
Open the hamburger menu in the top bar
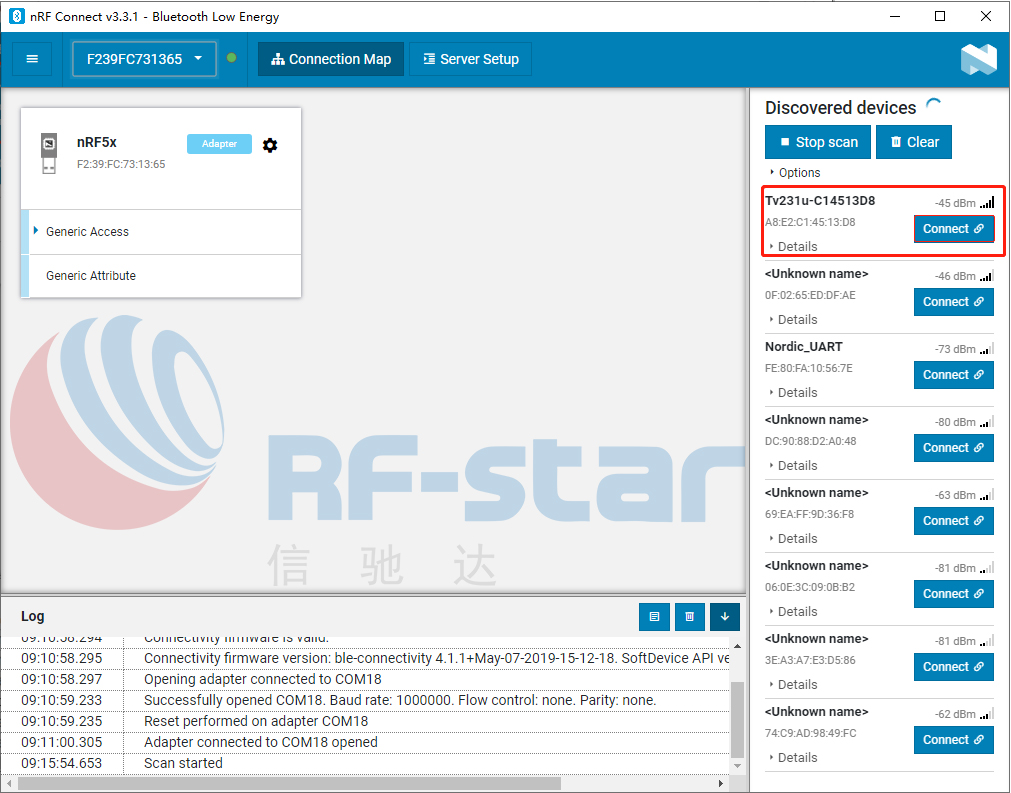32,59
